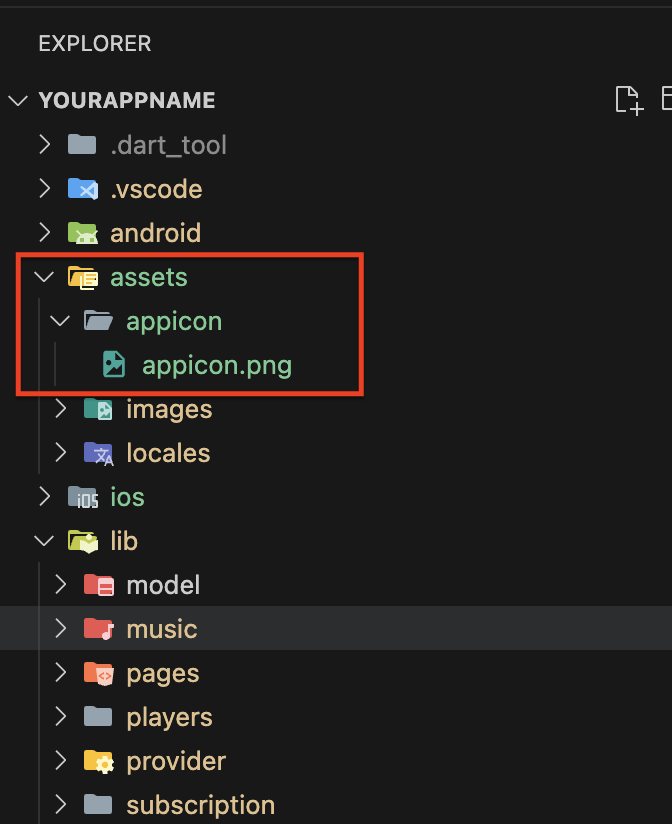Screen dimensions: 672x824
Task: Click the EXPLORER panel title
Action: click(x=94, y=44)
